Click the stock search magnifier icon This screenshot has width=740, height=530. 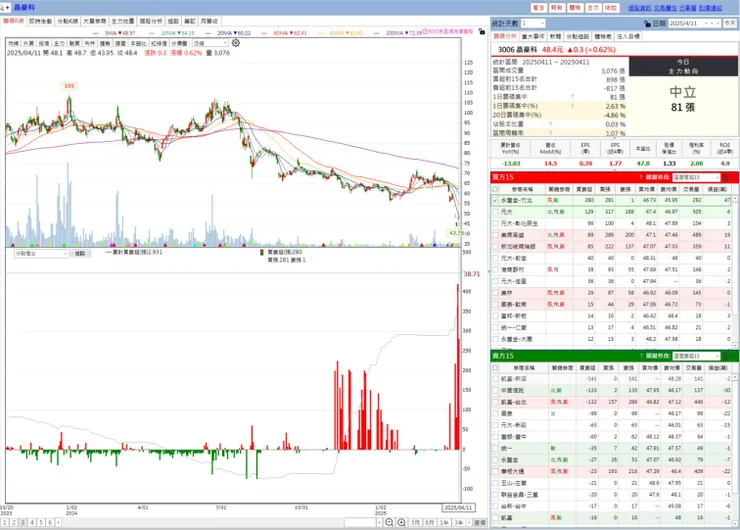[2, 8]
